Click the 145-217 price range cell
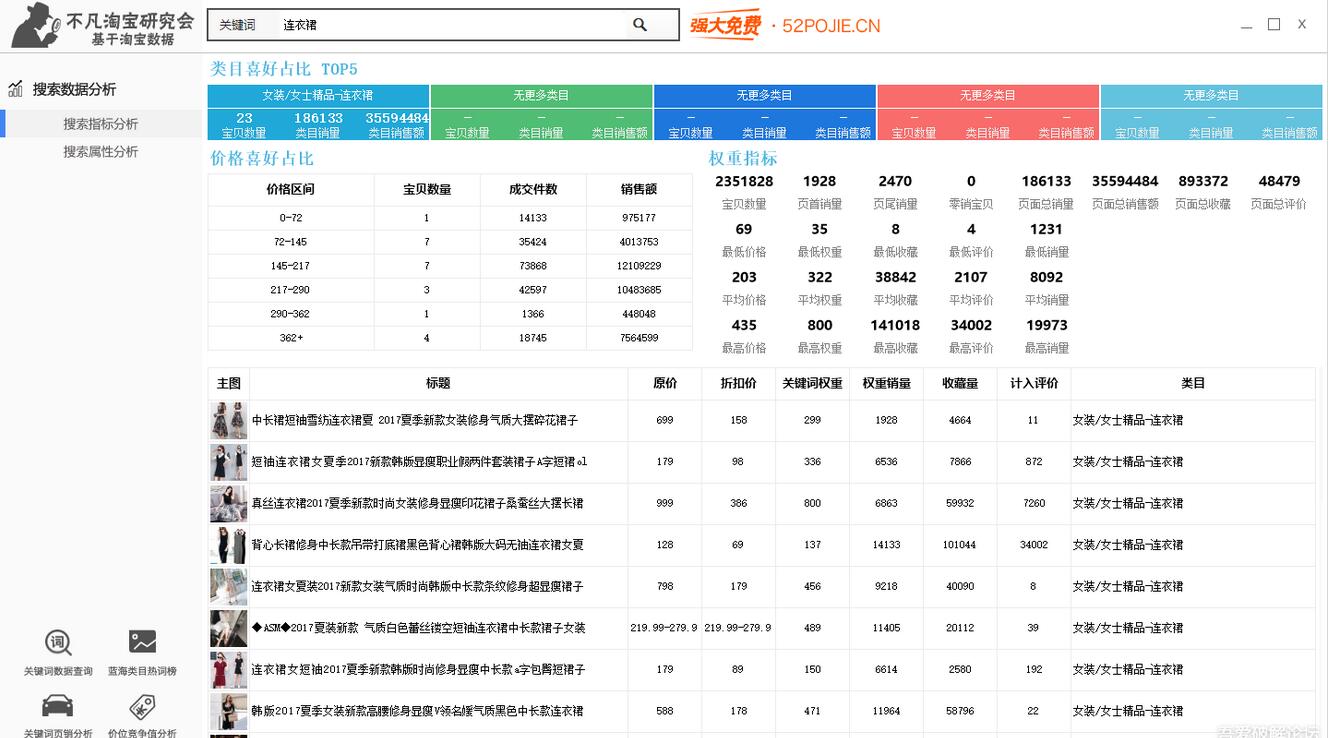Screen dimensions: 1330x738 291,266
